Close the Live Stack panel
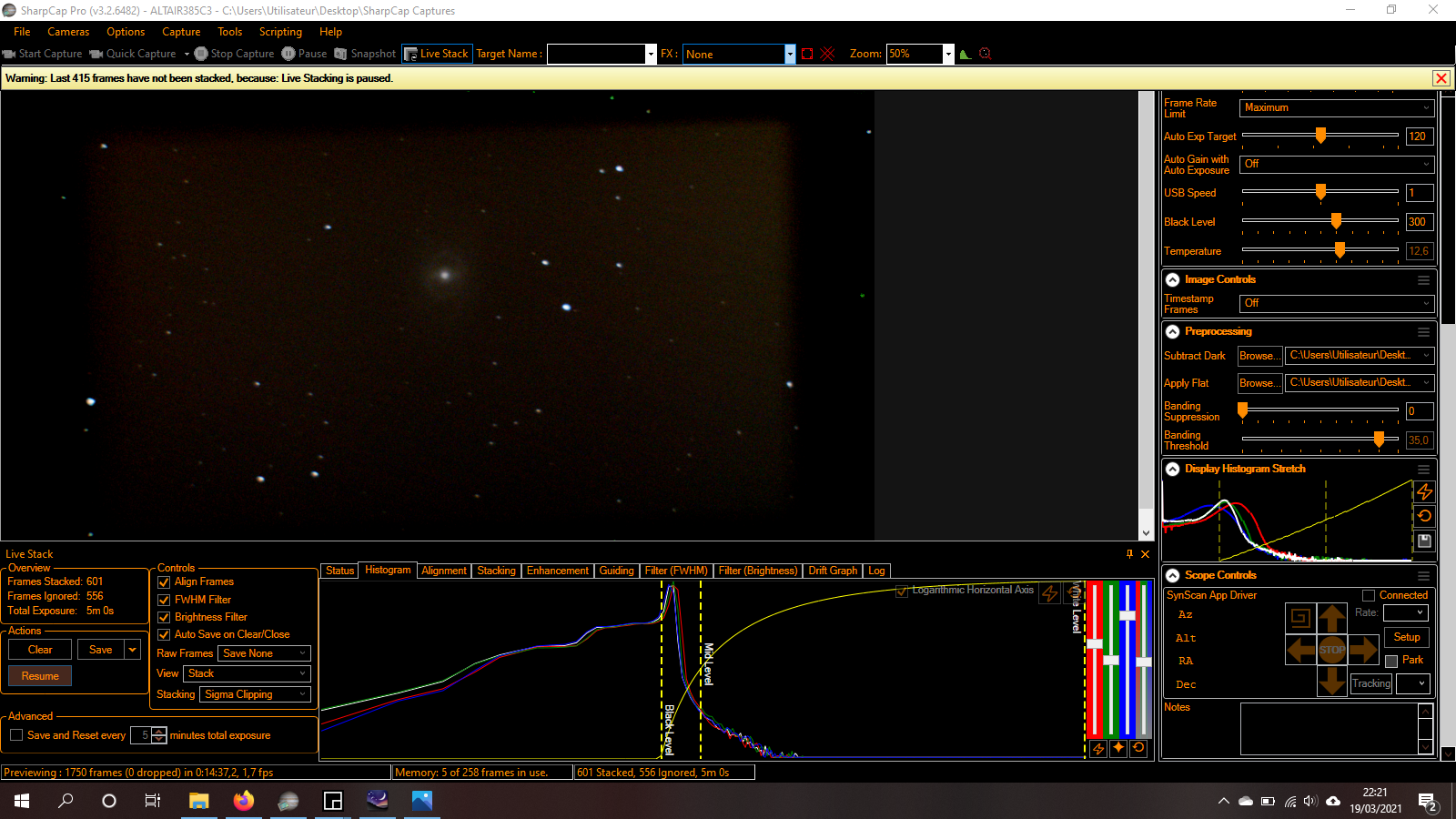 click(1146, 554)
